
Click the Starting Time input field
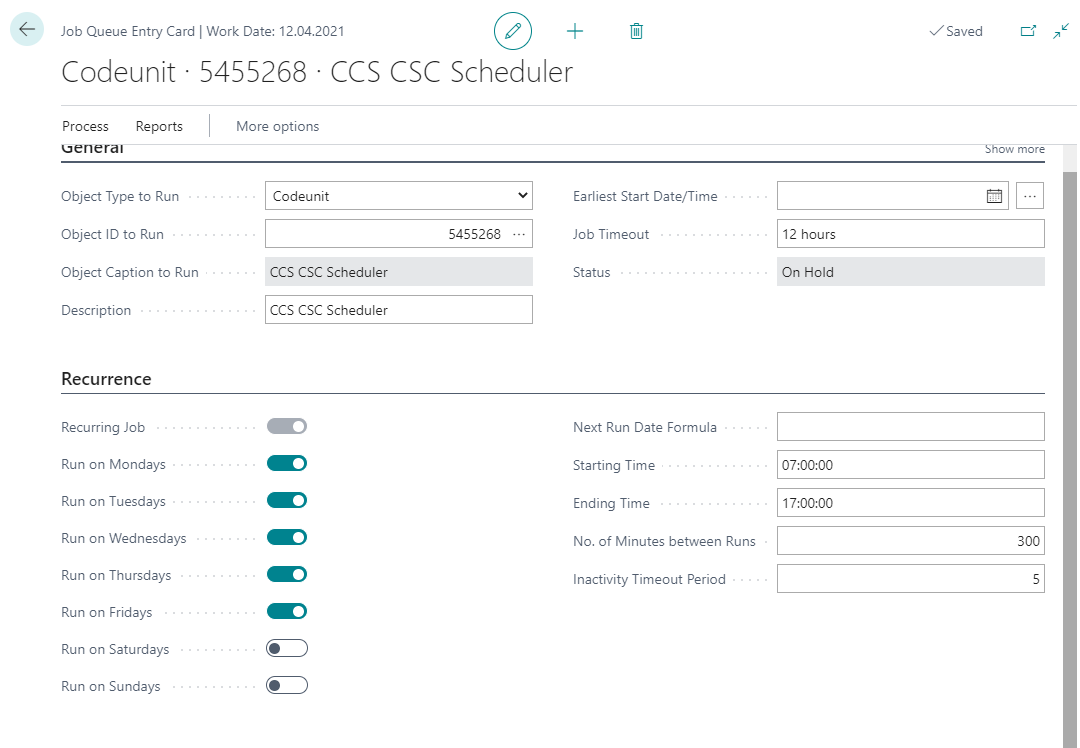pyautogui.click(x=910, y=465)
